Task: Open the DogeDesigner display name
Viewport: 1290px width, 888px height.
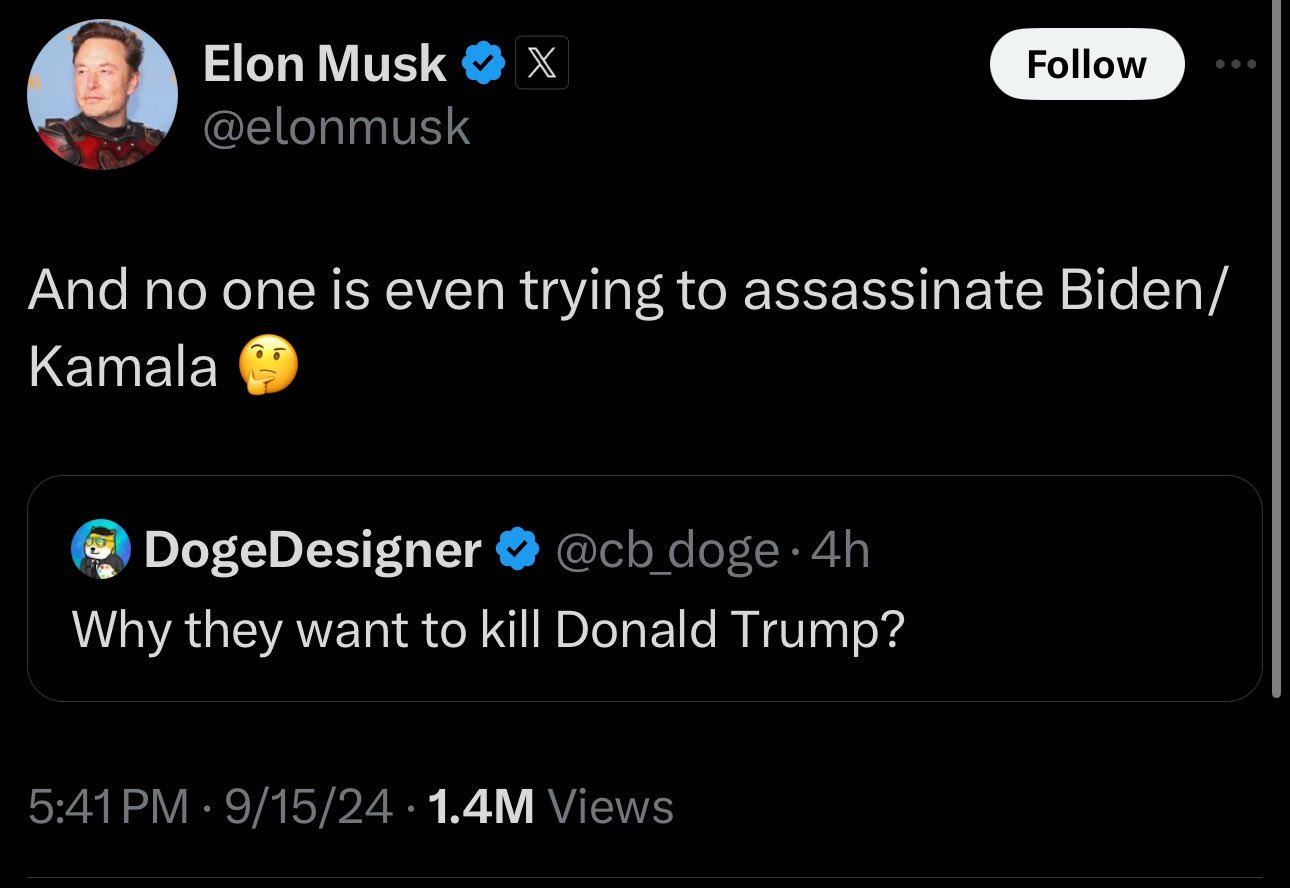Action: [x=312, y=550]
